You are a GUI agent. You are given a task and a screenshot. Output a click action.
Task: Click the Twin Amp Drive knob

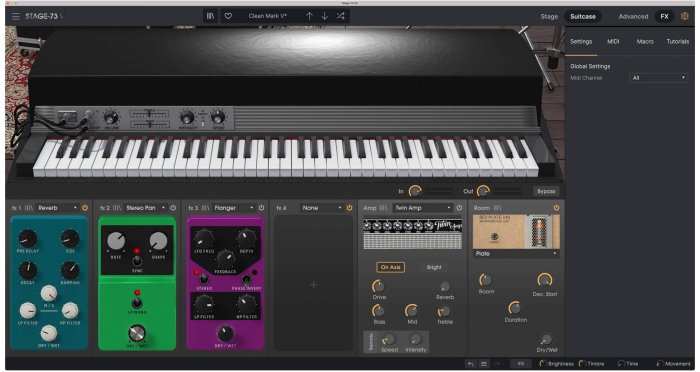[378, 286]
